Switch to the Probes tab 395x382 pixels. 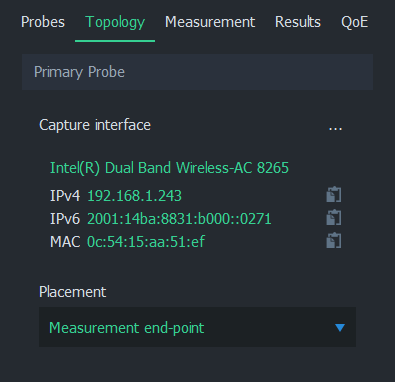43,22
